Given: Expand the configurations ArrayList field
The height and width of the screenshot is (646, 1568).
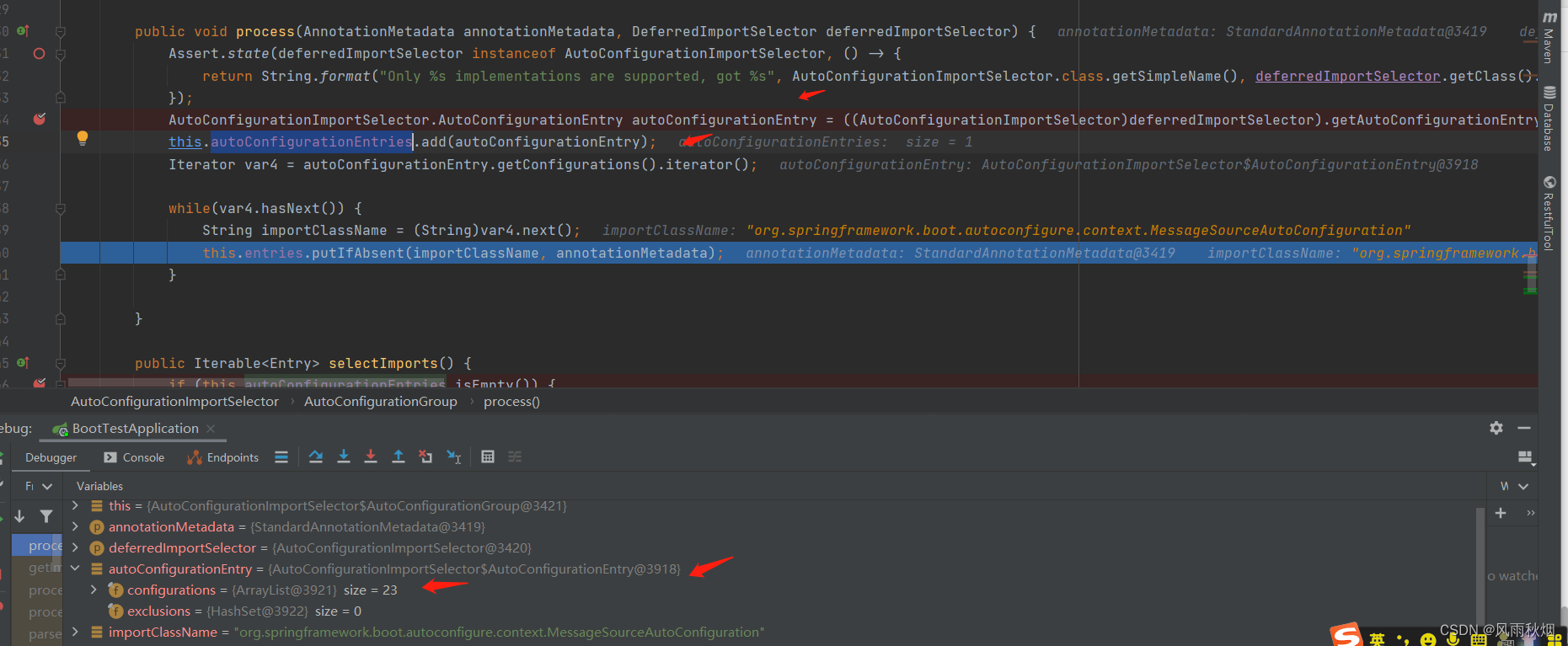Looking at the screenshot, I should point(94,590).
